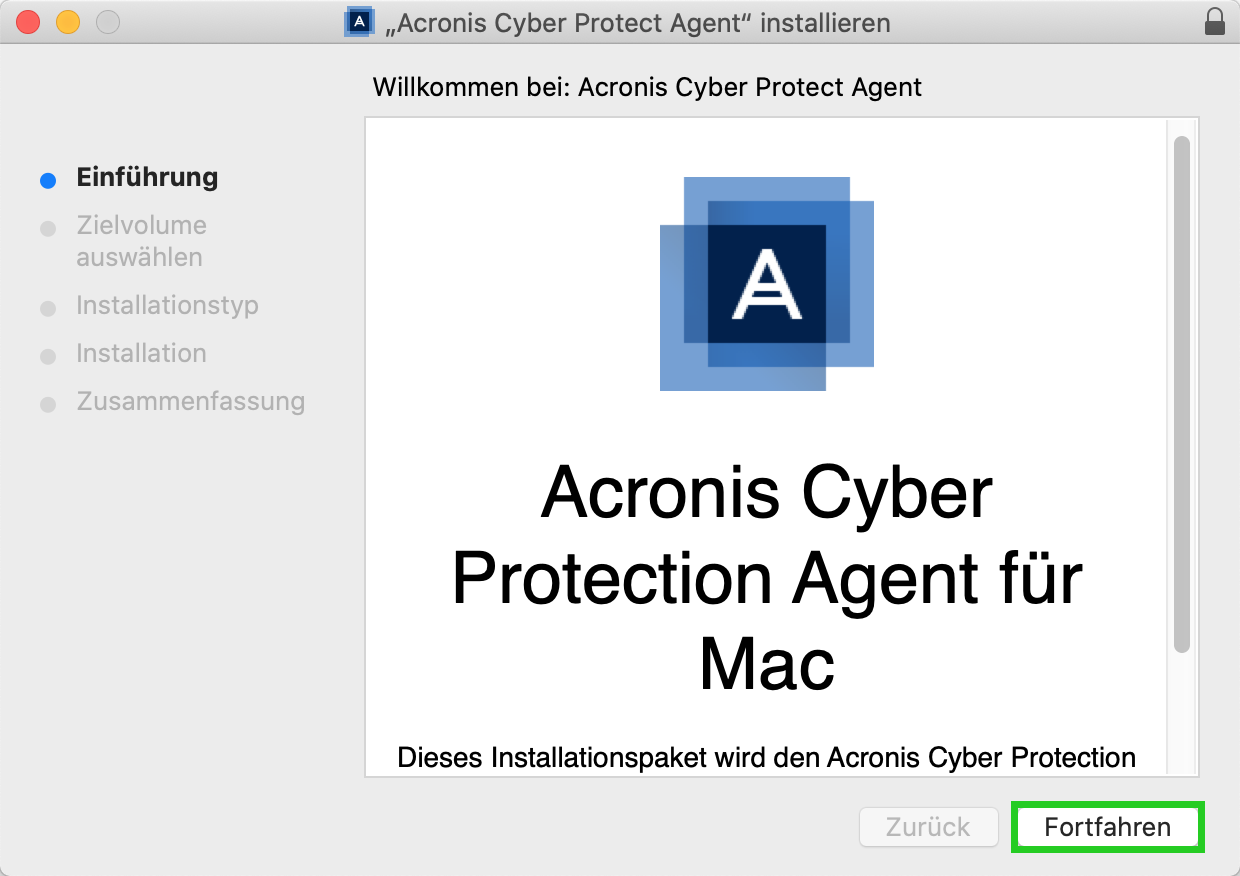Select the Zusammenfassung step
The image size is (1240, 876).
pyautogui.click(x=190, y=402)
